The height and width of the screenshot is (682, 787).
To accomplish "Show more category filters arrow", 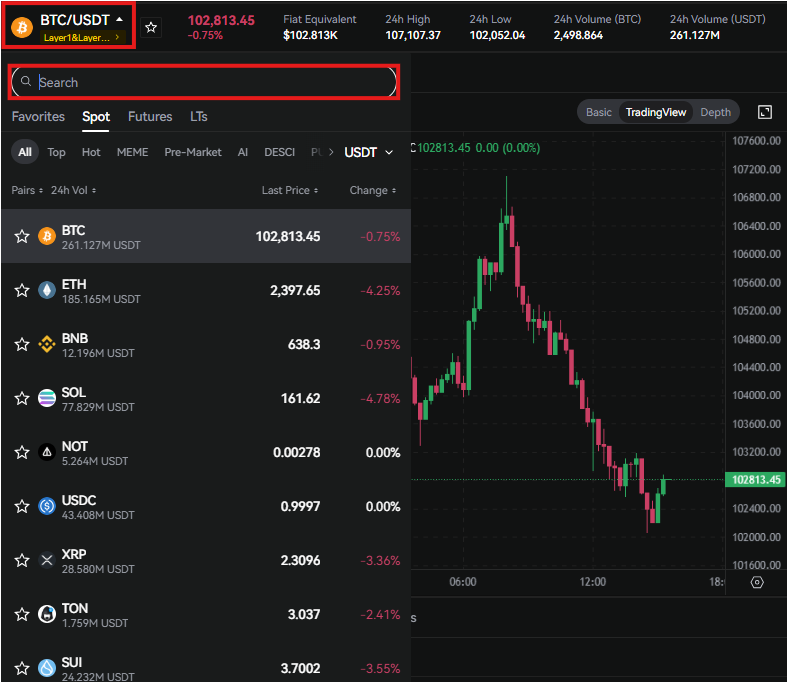I will 331,152.
